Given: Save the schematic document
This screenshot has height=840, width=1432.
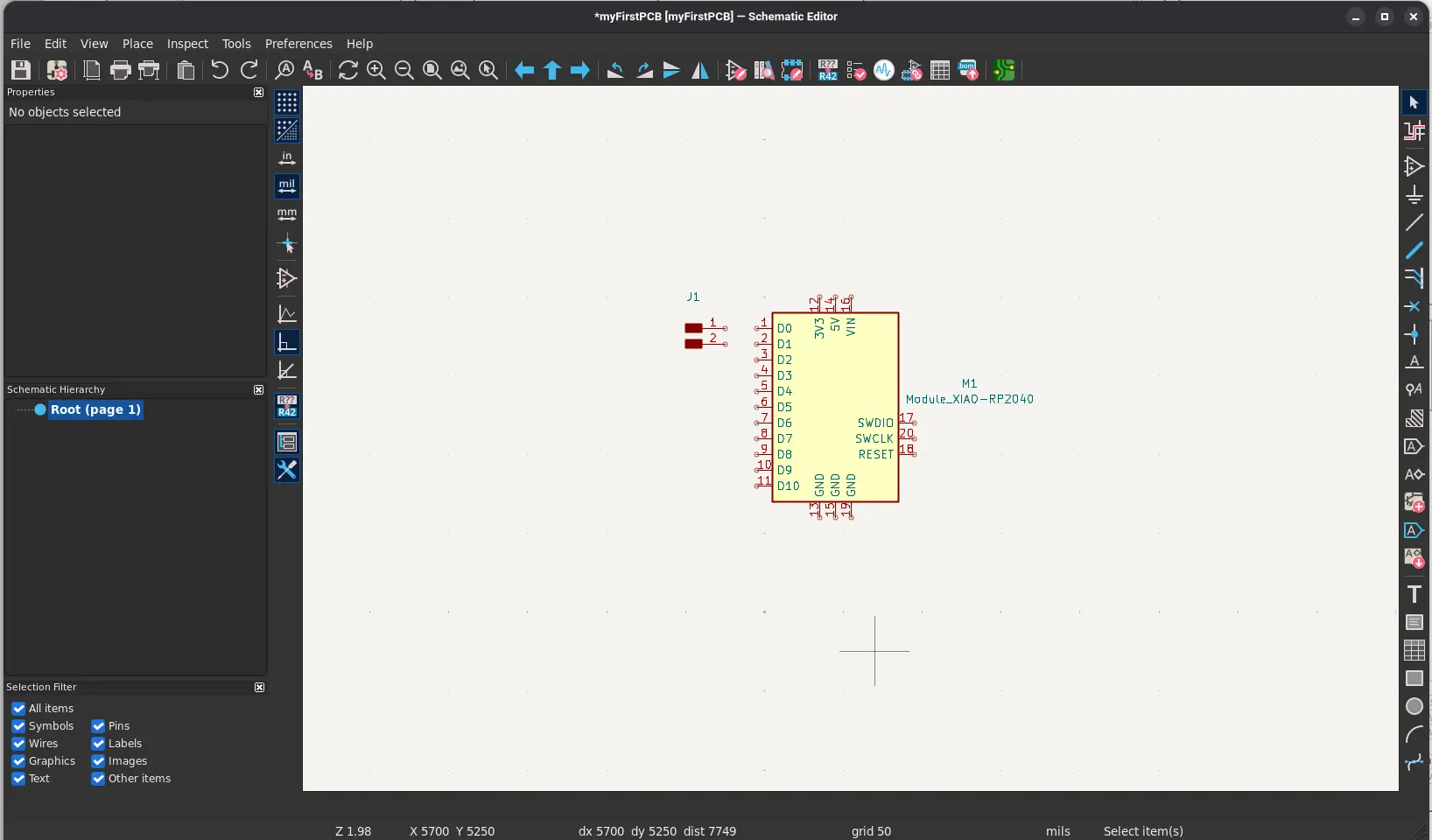Looking at the screenshot, I should [20, 71].
